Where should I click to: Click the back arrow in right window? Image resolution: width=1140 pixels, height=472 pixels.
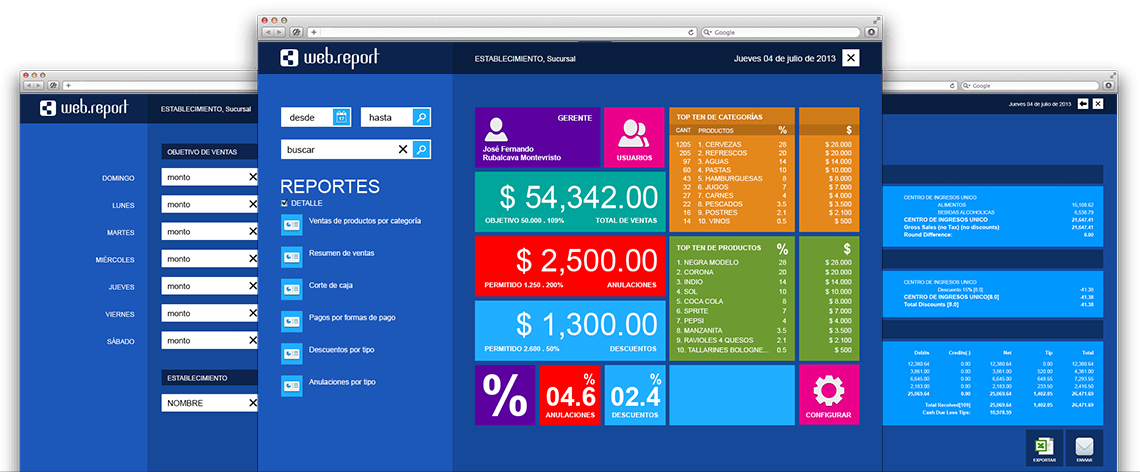coord(1082,104)
